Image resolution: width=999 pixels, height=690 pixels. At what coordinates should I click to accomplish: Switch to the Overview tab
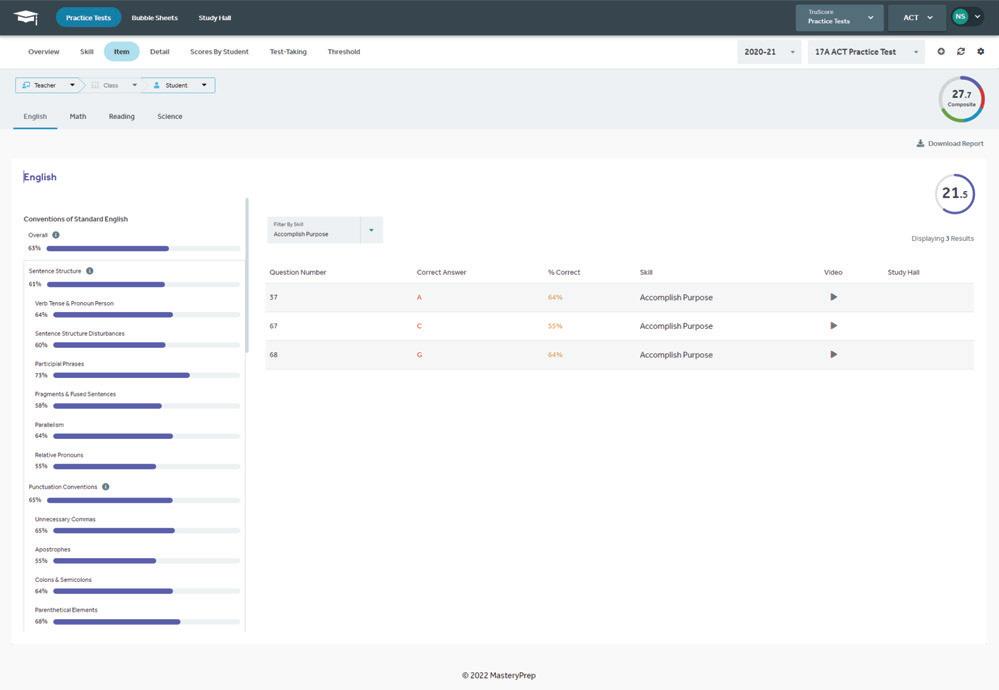(x=43, y=52)
